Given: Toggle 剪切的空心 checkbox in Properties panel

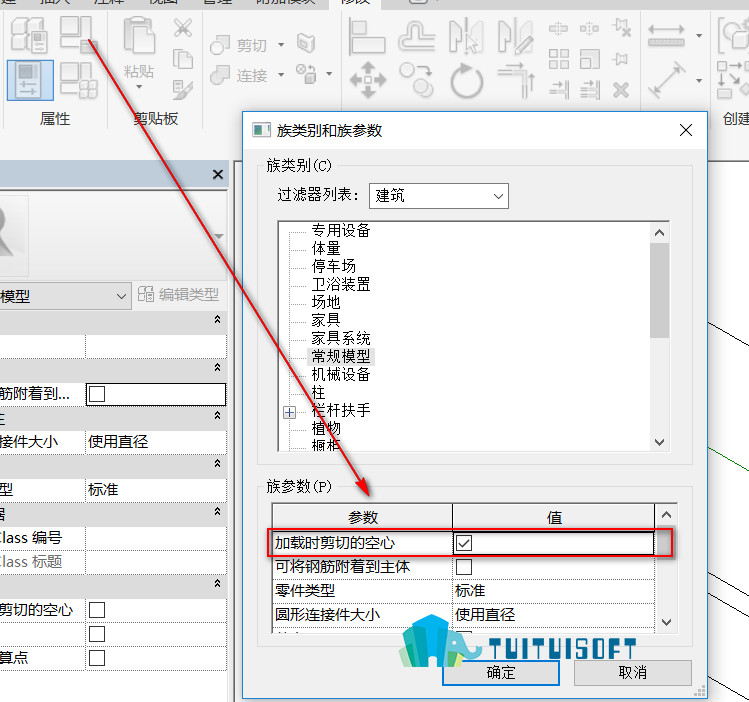Looking at the screenshot, I should pyautogui.click(x=97, y=610).
